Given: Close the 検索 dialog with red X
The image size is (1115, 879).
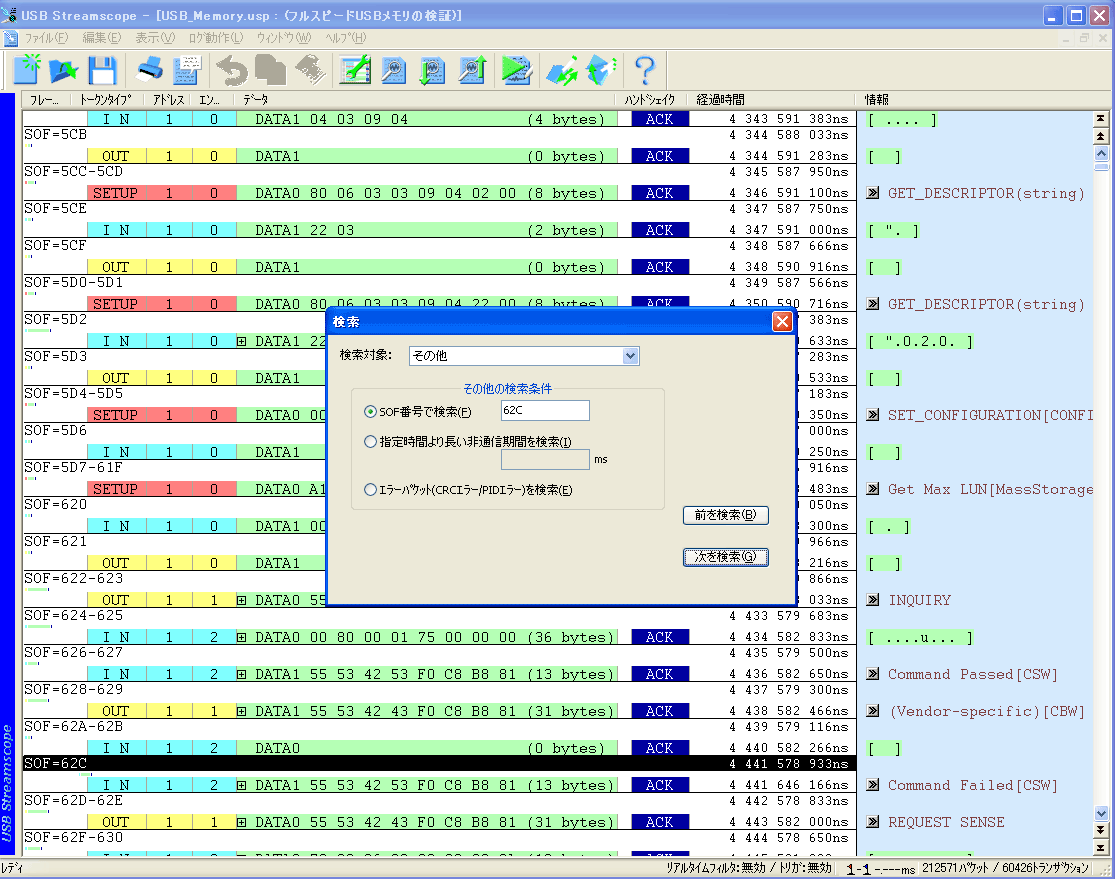Looking at the screenshot, I should [782, 321].
